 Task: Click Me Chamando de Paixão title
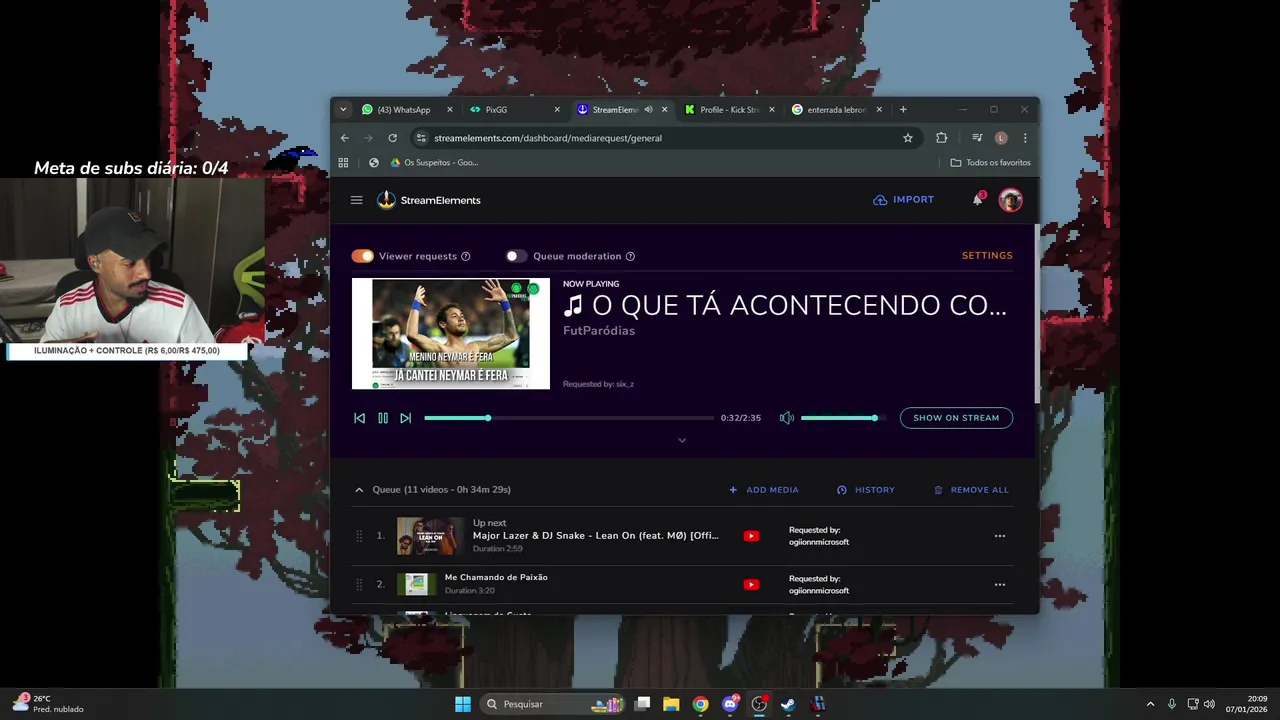point(496,577)
